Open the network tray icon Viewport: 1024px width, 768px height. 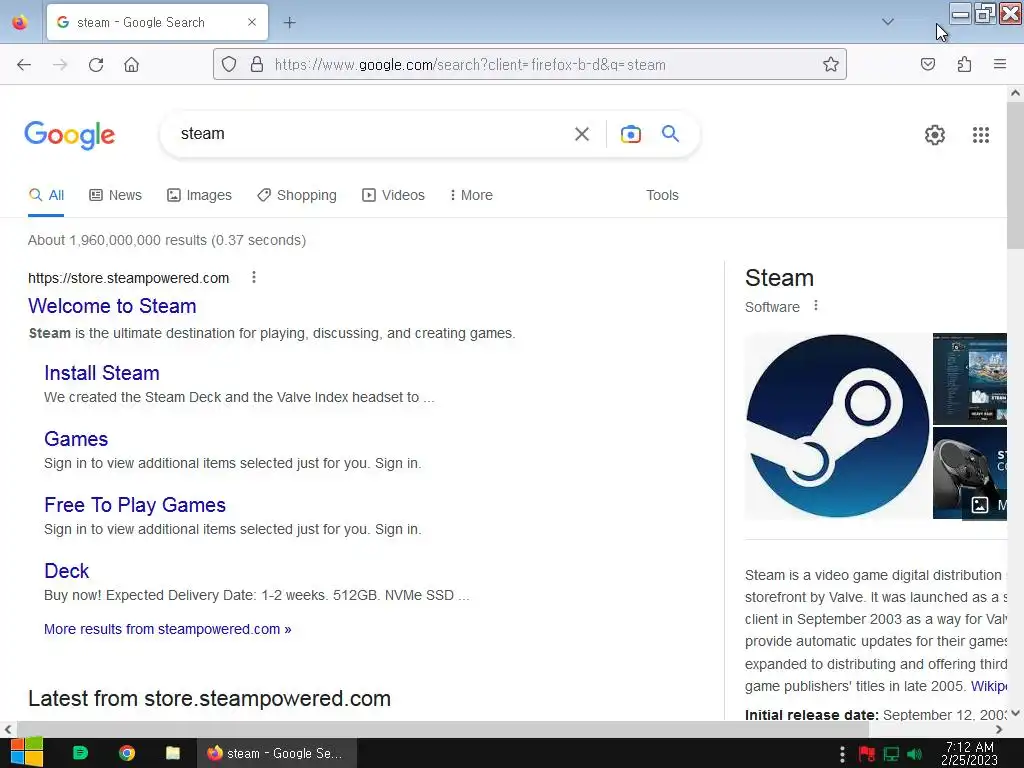coord(891,754)
